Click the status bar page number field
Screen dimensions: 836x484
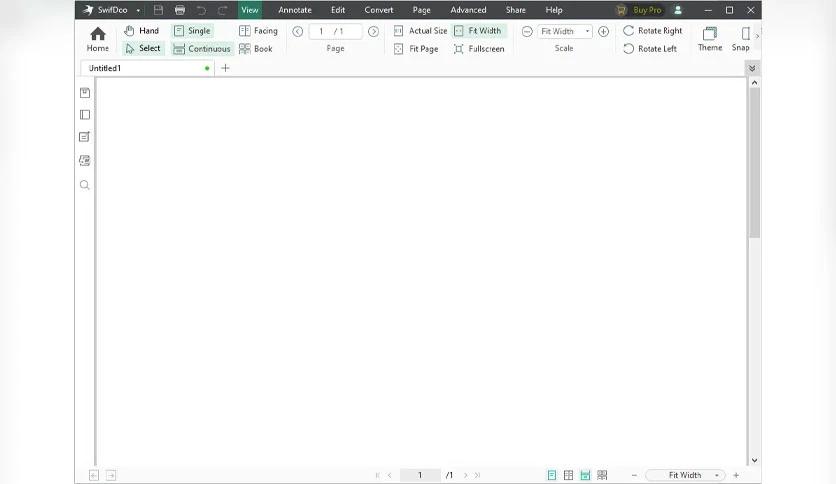(x=420, y=475)
